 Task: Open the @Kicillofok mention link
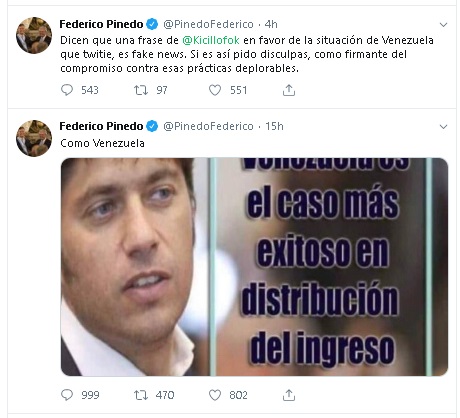pos(211,40)
